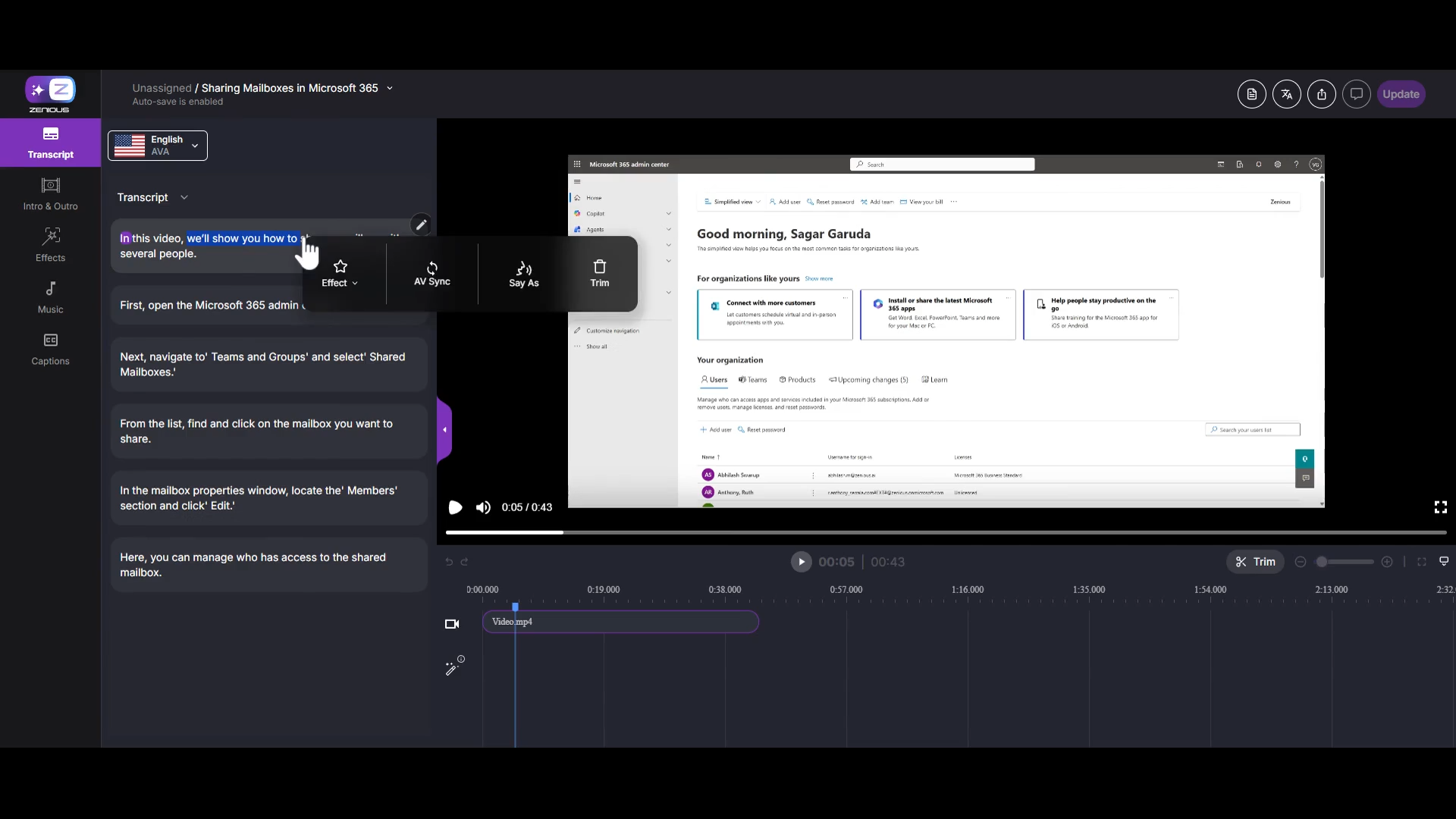Viewport: 1456px width, 819px height.
Task: Adjust the timeline zoom slider
Action: pos(1322,562)
